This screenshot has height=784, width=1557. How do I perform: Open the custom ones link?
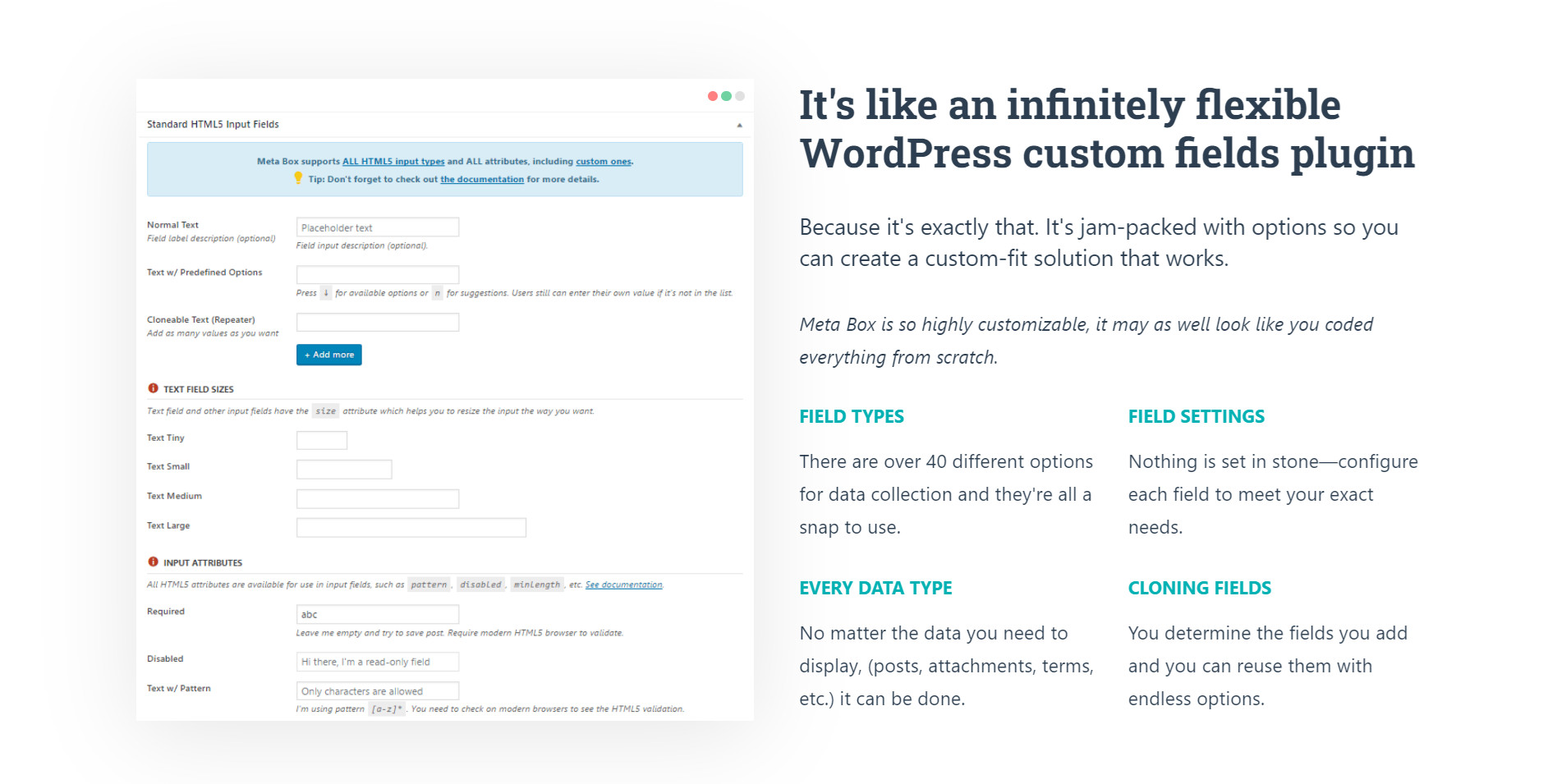tap(604, 162)
